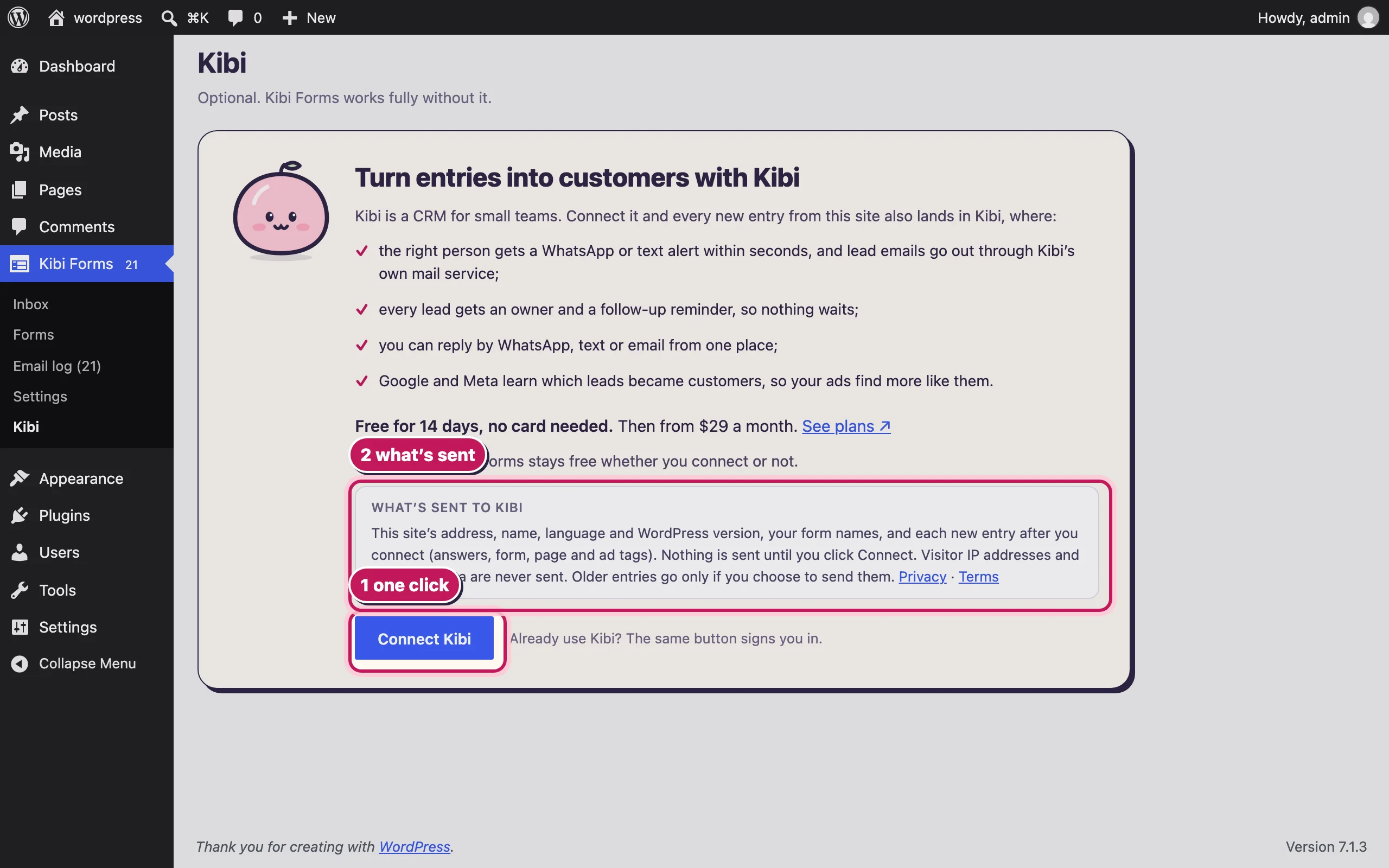This screenshot has width=1389, height=868.
Task: Open Email log (21) submenu
Action: pyautogui.click(x=57, y=366)
